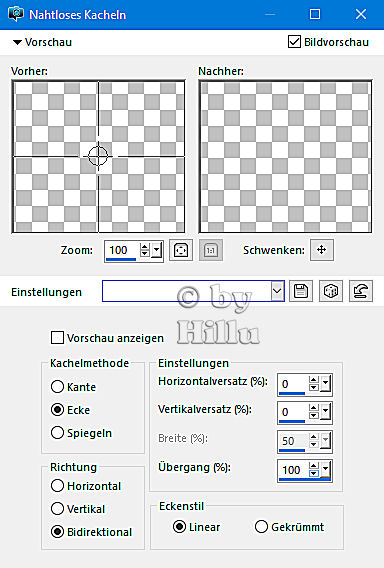The image size is (384, 568).
Task: Reset to defaults with the arrow icon
Action: (x=361, y=291)
